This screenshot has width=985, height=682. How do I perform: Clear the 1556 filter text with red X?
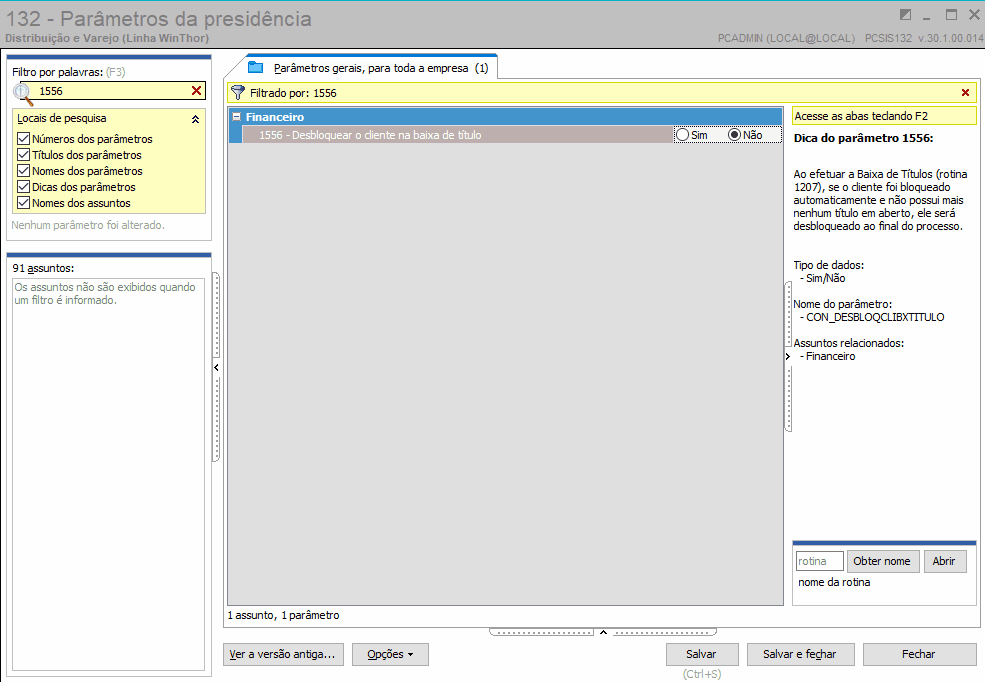click(x=196, y=91)
